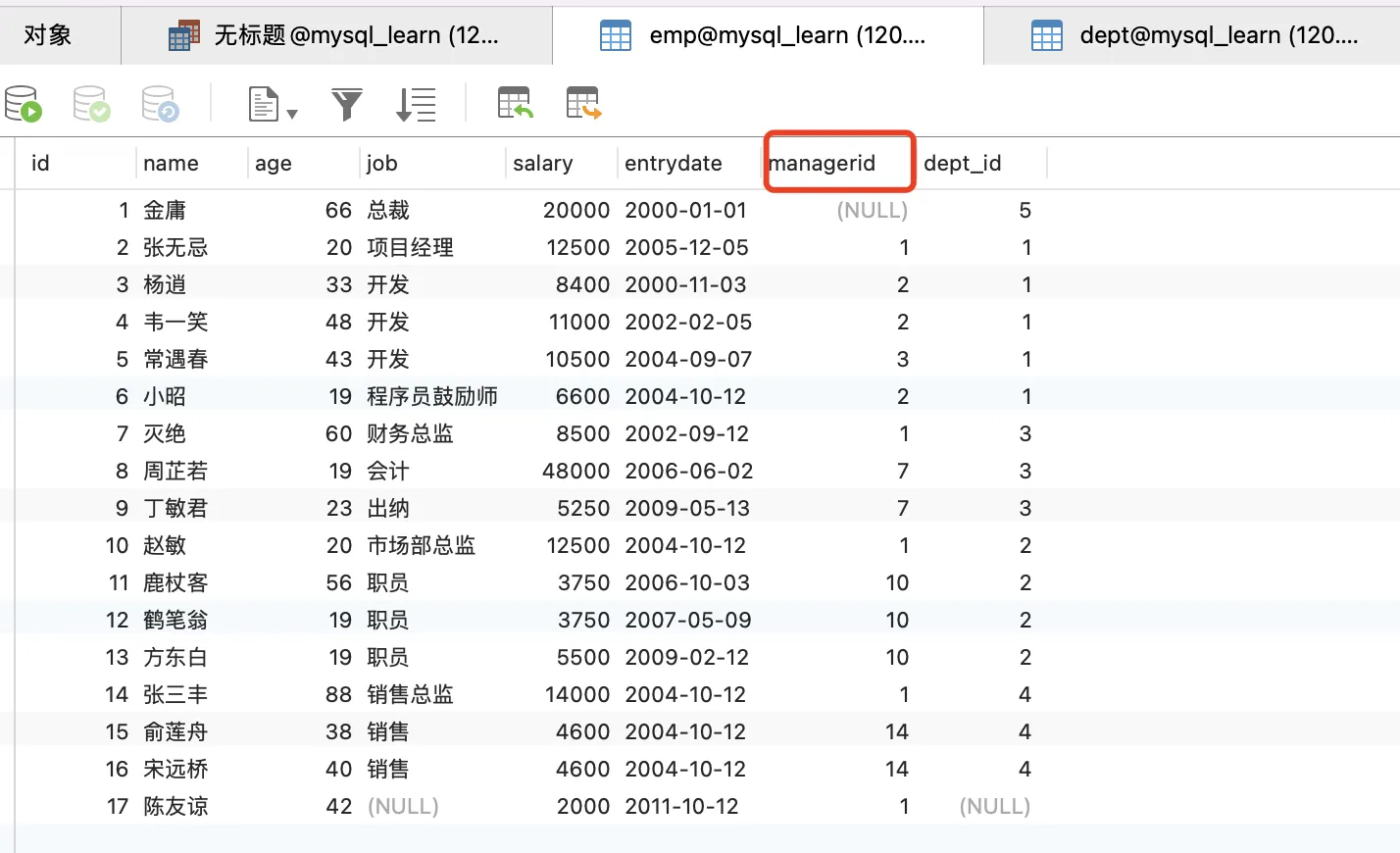Select the name cell 丁敏君
1400x853 pixels.
(175, 508)
